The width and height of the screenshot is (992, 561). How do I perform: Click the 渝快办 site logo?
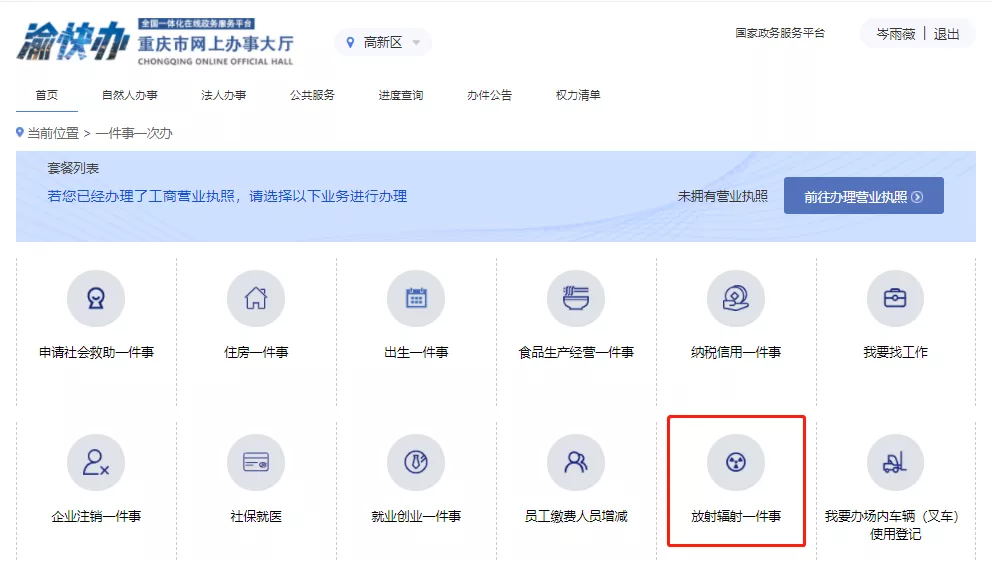[72, 41]
